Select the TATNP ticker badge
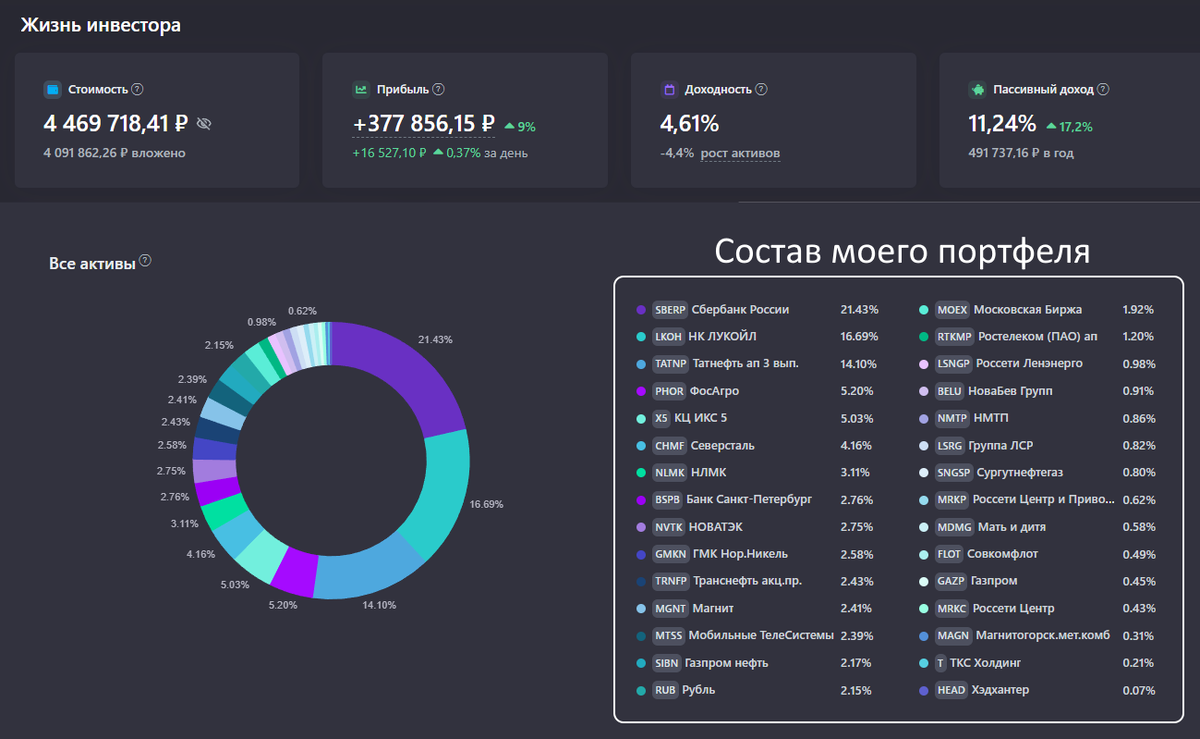The image size is (1200, 739). [670, 364]
